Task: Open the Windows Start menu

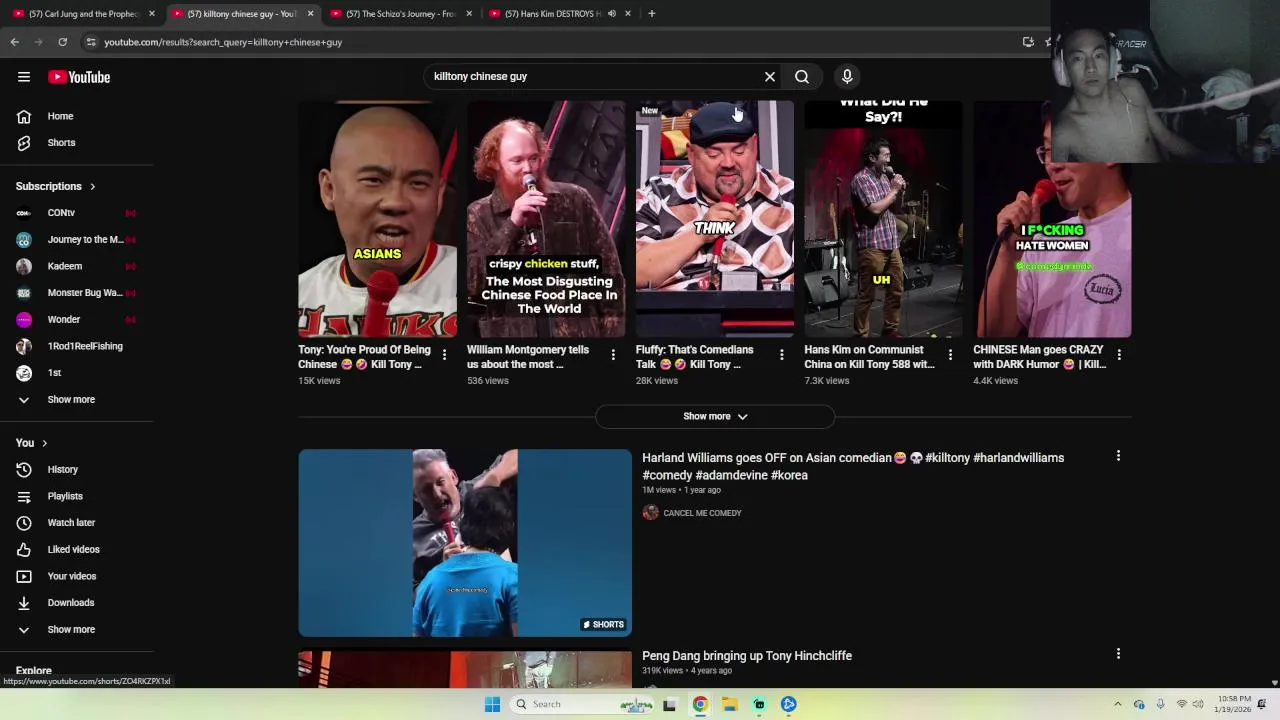Action: pos(492,704)
